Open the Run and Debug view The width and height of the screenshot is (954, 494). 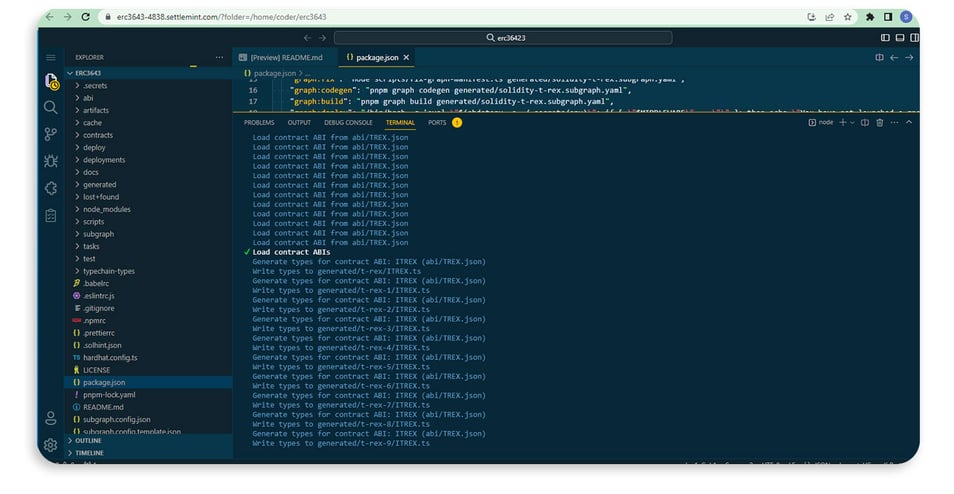[x=50, y=161]
